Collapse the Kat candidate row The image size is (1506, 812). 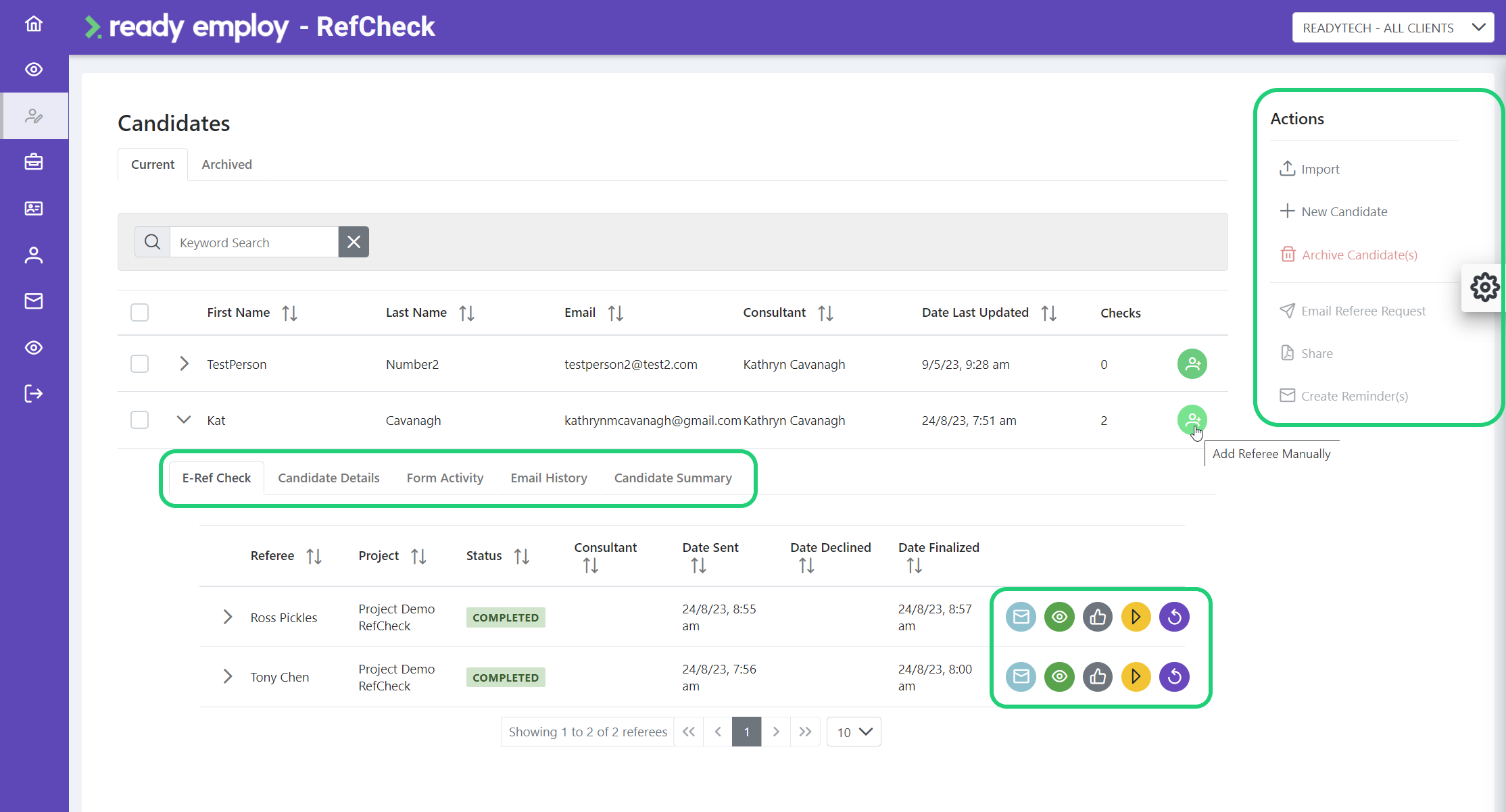[184, 420]
